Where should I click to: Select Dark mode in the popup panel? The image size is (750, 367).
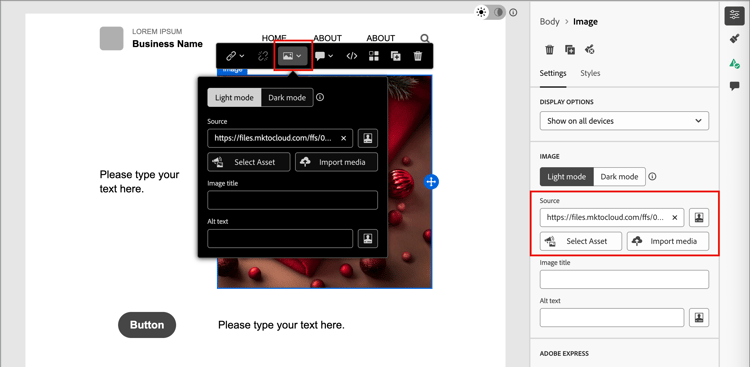tap(287, 98)
